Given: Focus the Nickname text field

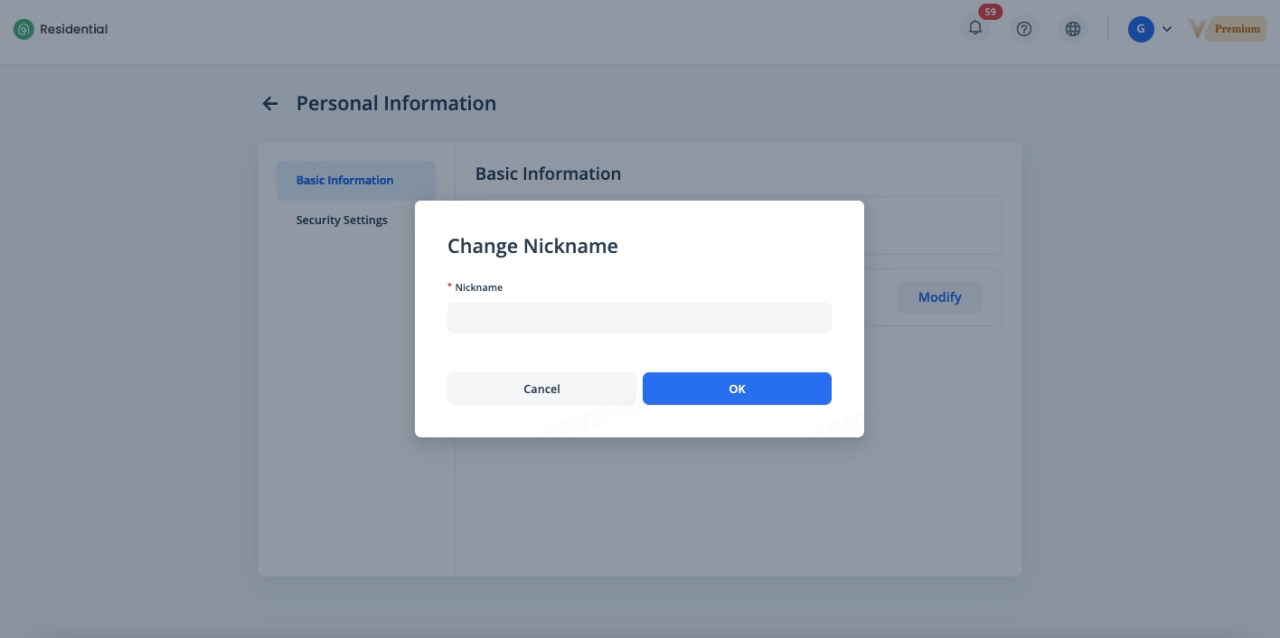Looking at the screenshot, I should tap(639, 319).
